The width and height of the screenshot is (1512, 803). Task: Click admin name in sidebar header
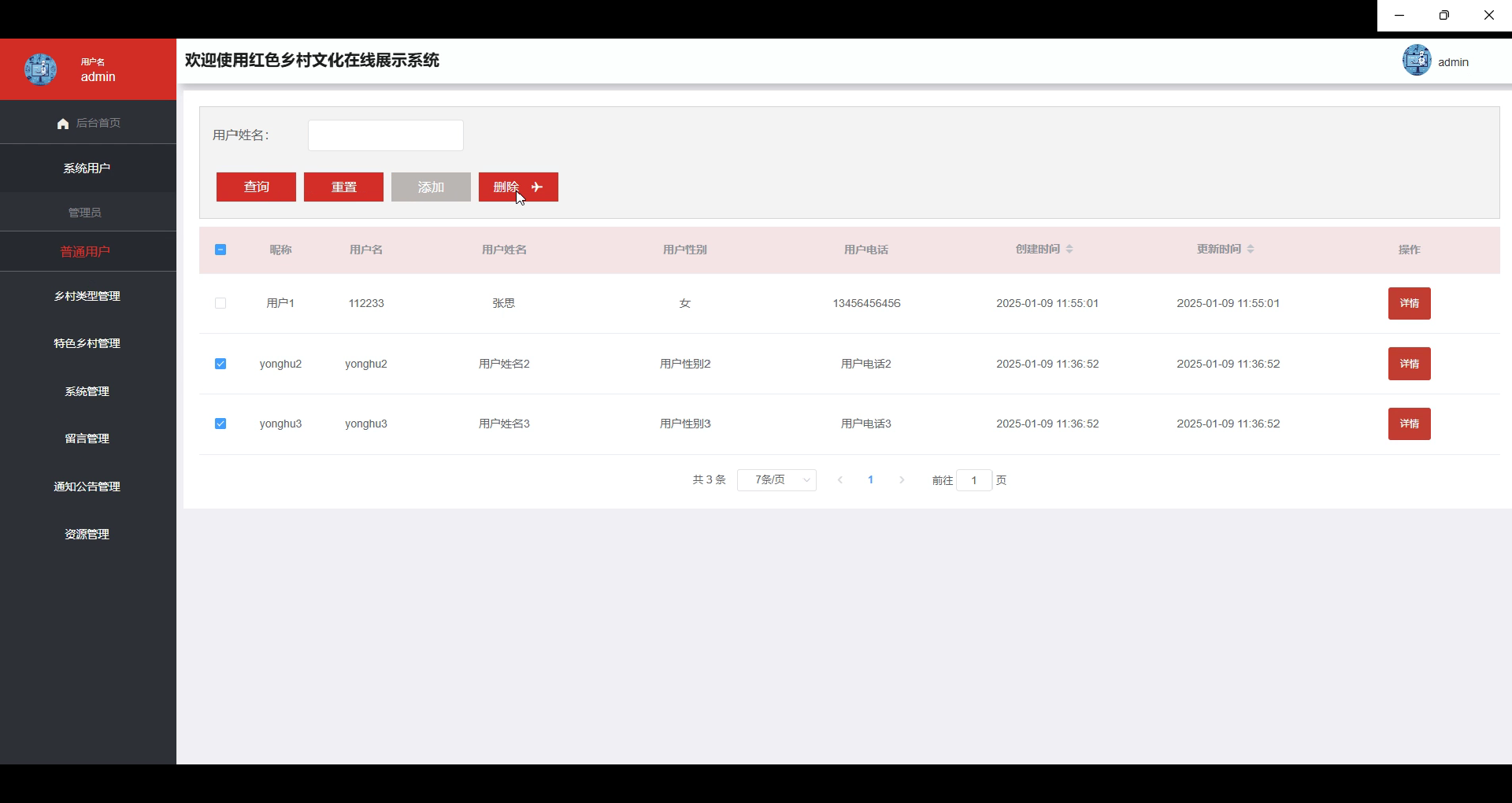[x=98, y=76]
